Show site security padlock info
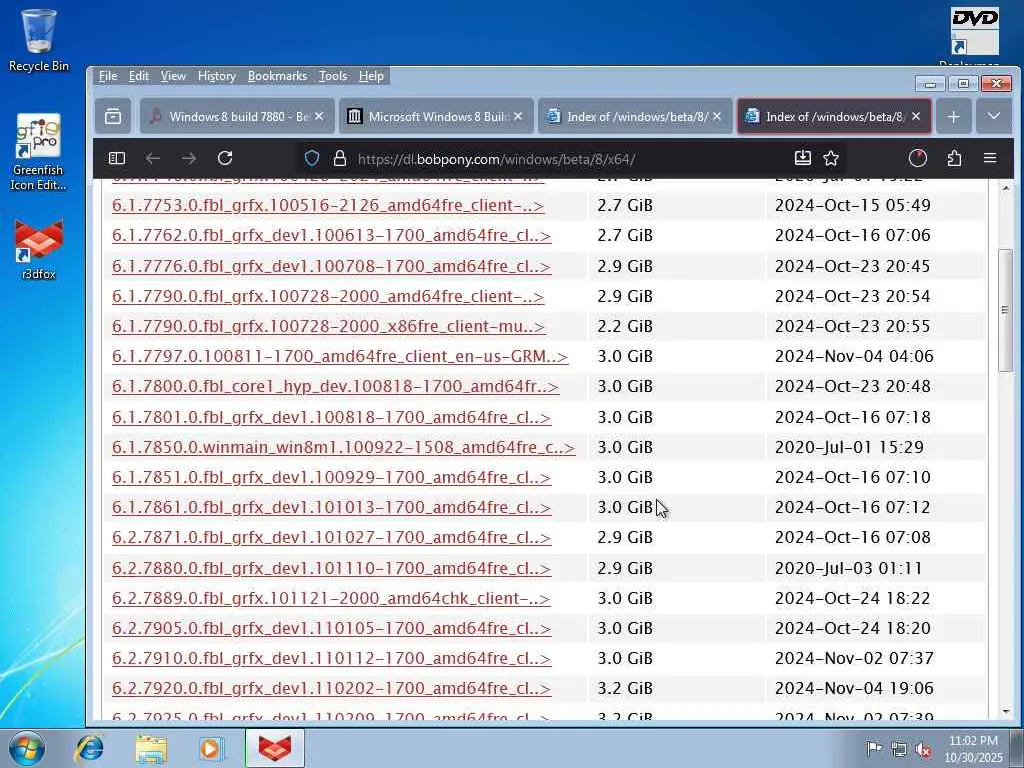 (340, 158)
